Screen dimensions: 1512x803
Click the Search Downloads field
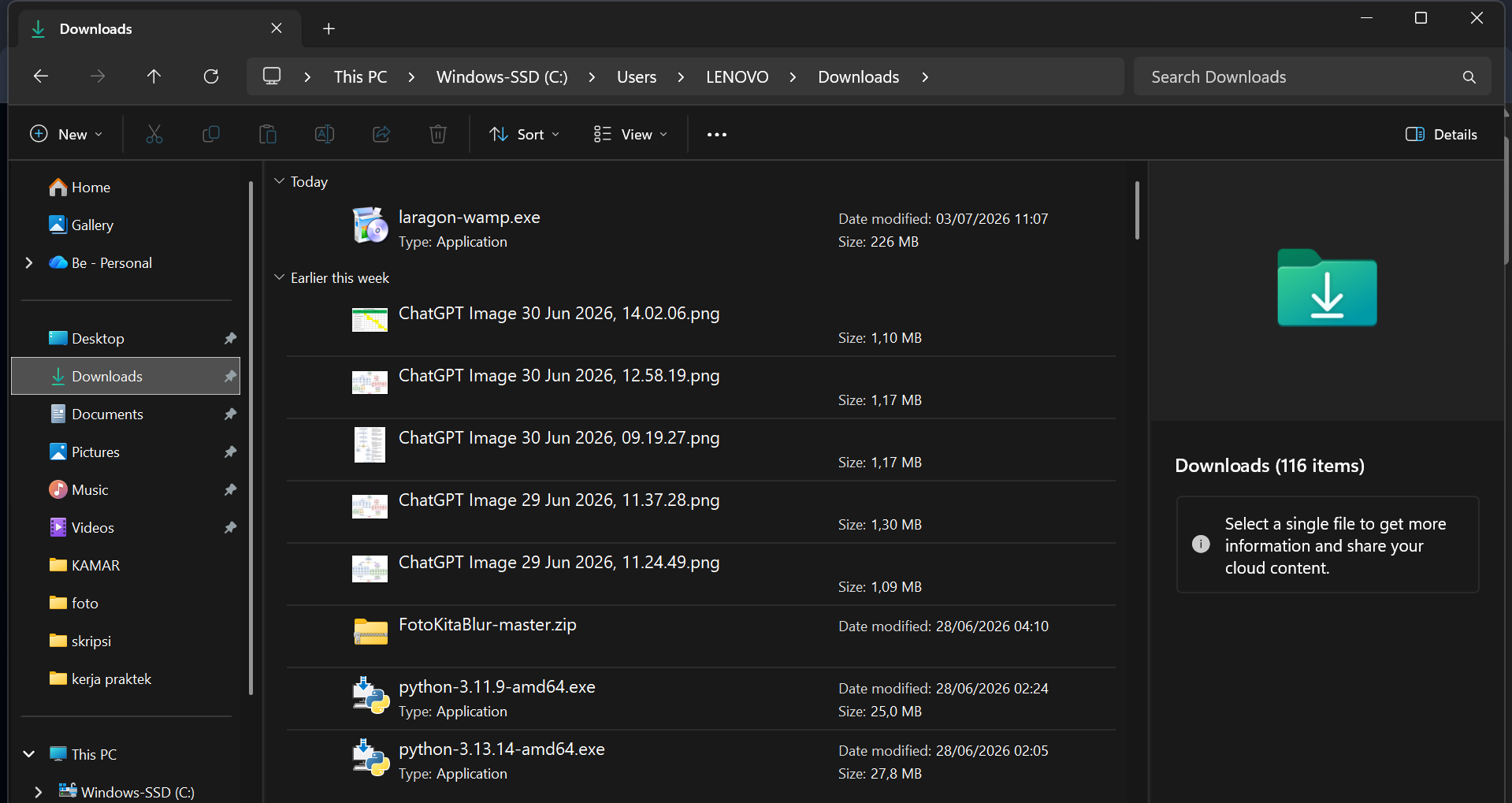coord(1312,77)
